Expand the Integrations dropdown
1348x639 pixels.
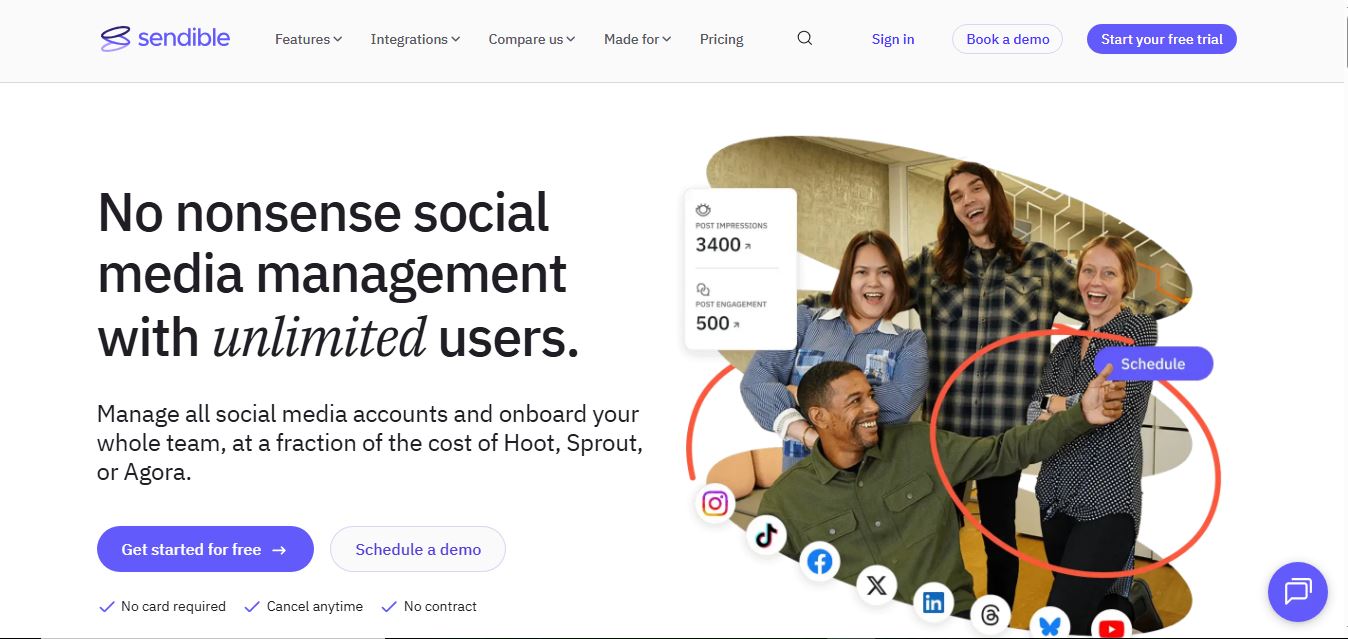415,39
